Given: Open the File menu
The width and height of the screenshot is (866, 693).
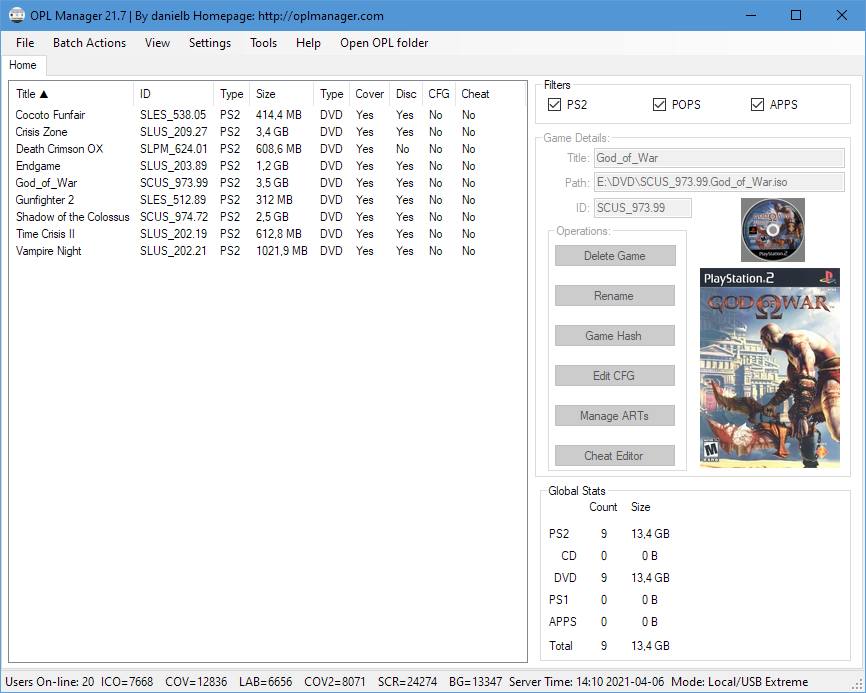Looking at the screenshot, I should pos(25,43).
